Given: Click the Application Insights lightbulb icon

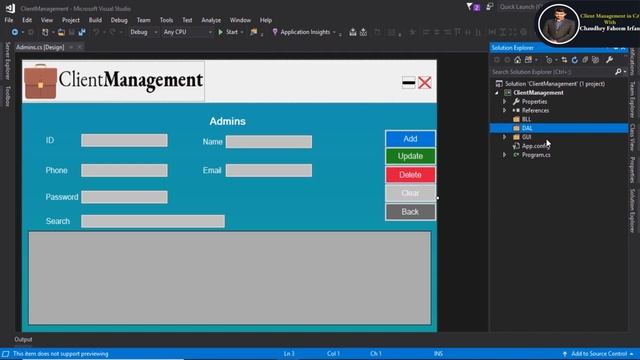Looking at the screenshot, I should (275, 32).
